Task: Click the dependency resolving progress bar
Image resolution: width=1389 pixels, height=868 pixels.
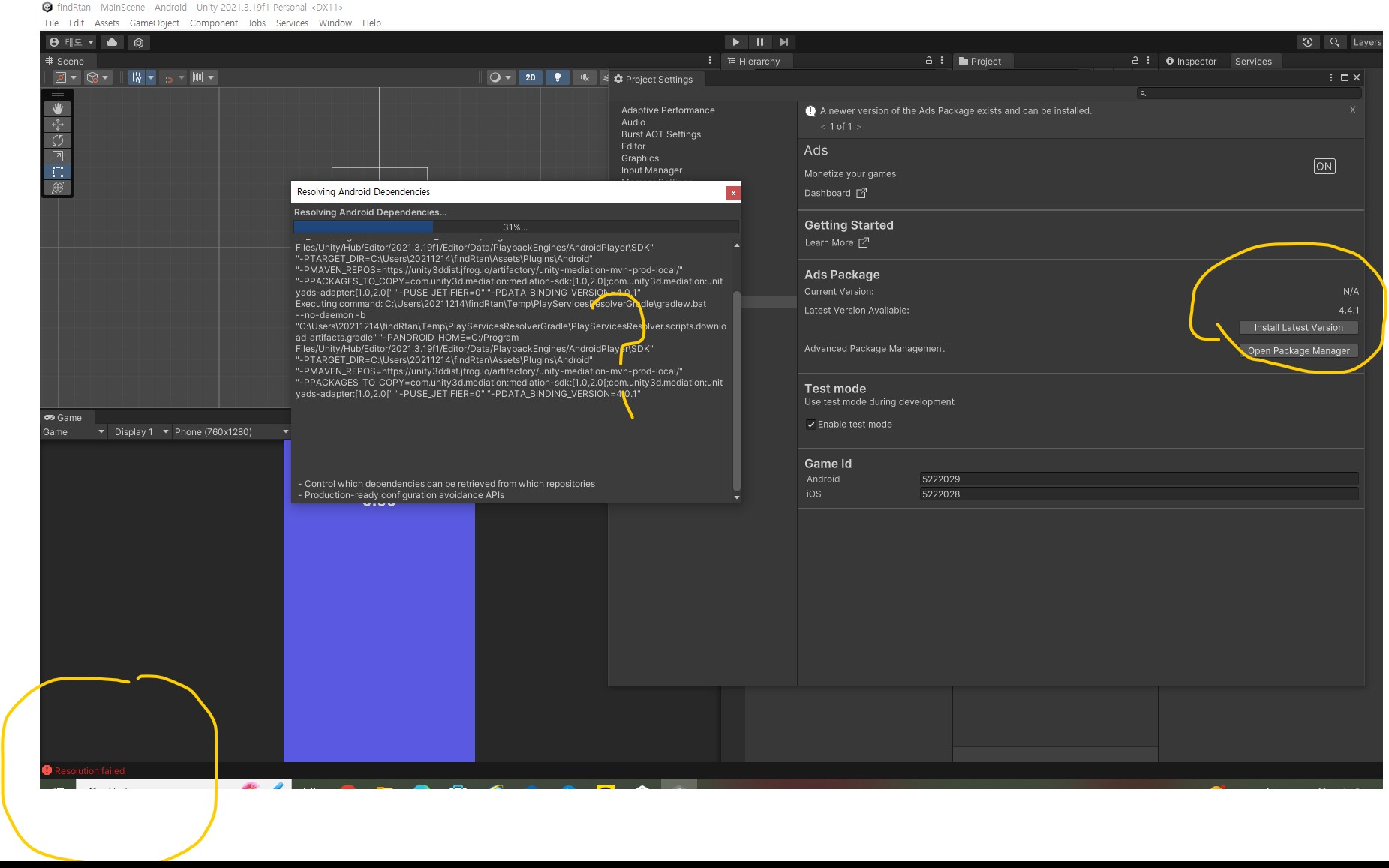Action: click(516, 227)
